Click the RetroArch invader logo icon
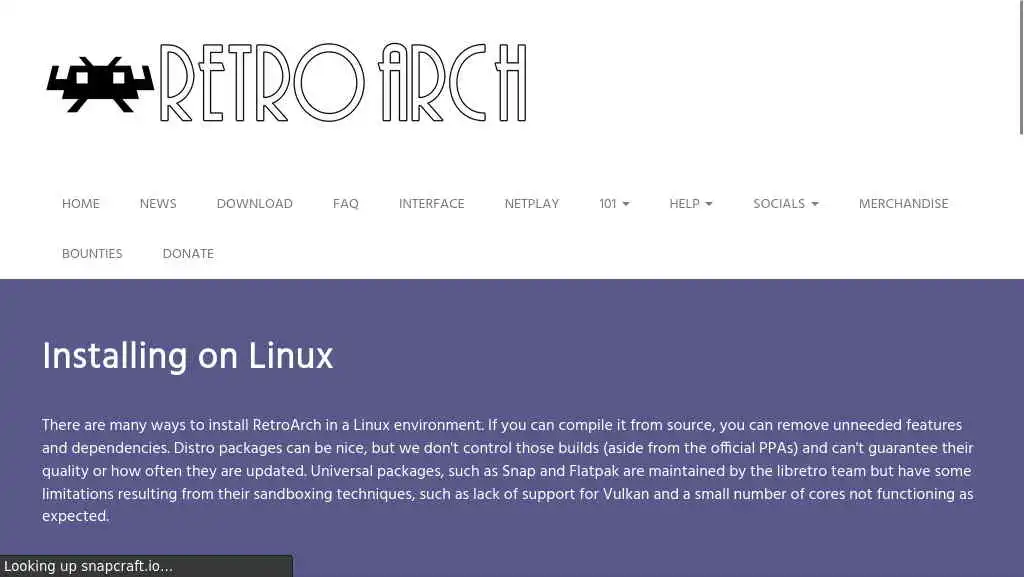This screenshot has width=1024, height=577. coord(100,84)
